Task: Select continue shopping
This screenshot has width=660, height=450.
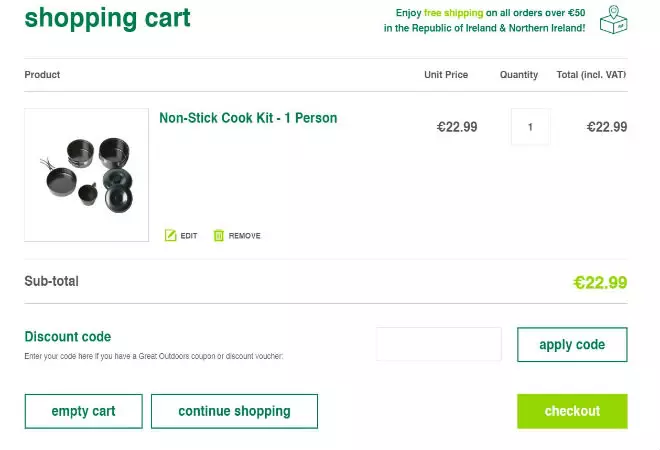Action: [234, 411]
